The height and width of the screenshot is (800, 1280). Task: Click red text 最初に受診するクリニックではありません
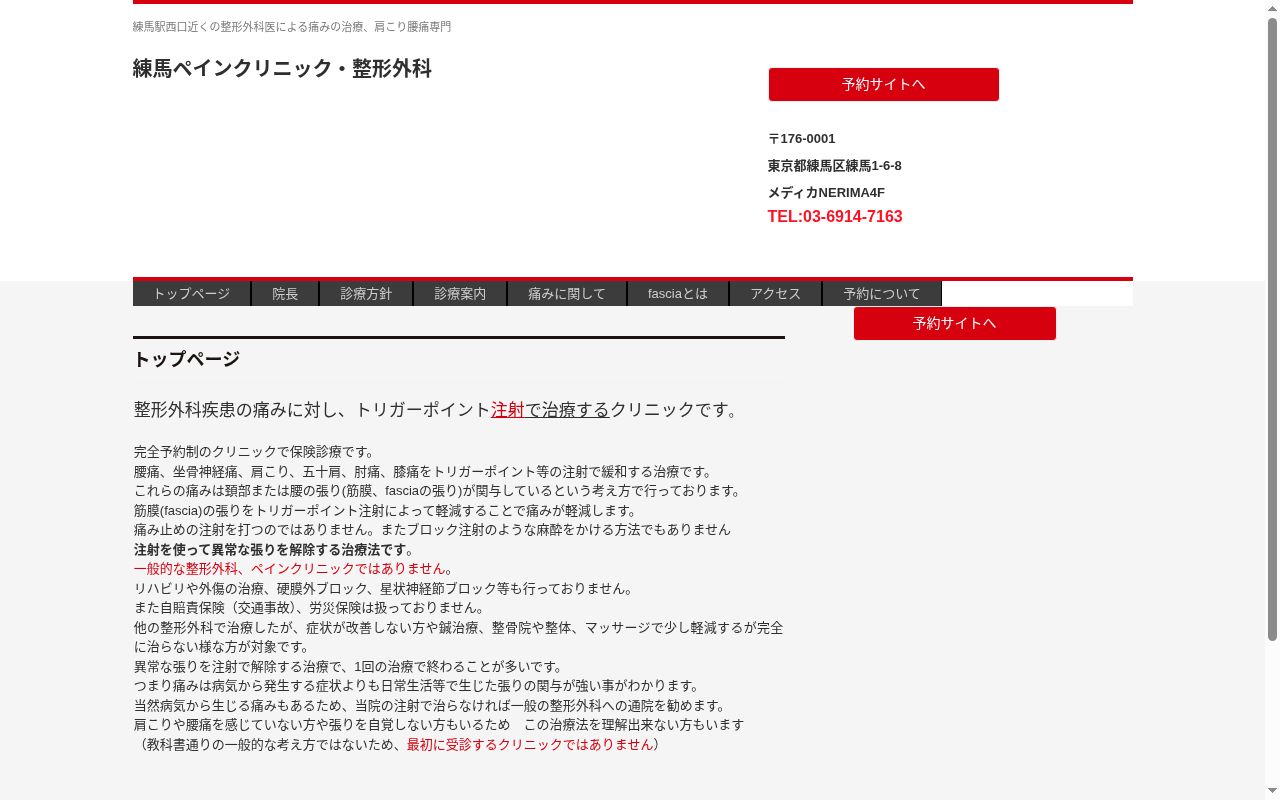tap(530, 744)
